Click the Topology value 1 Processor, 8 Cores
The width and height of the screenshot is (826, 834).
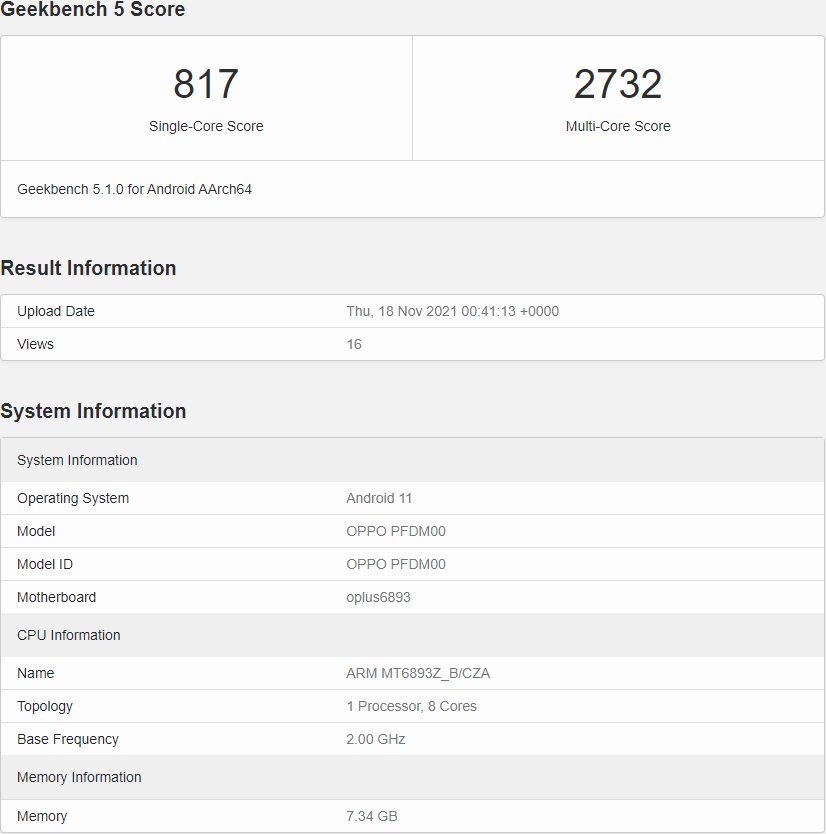pos(411,706)
